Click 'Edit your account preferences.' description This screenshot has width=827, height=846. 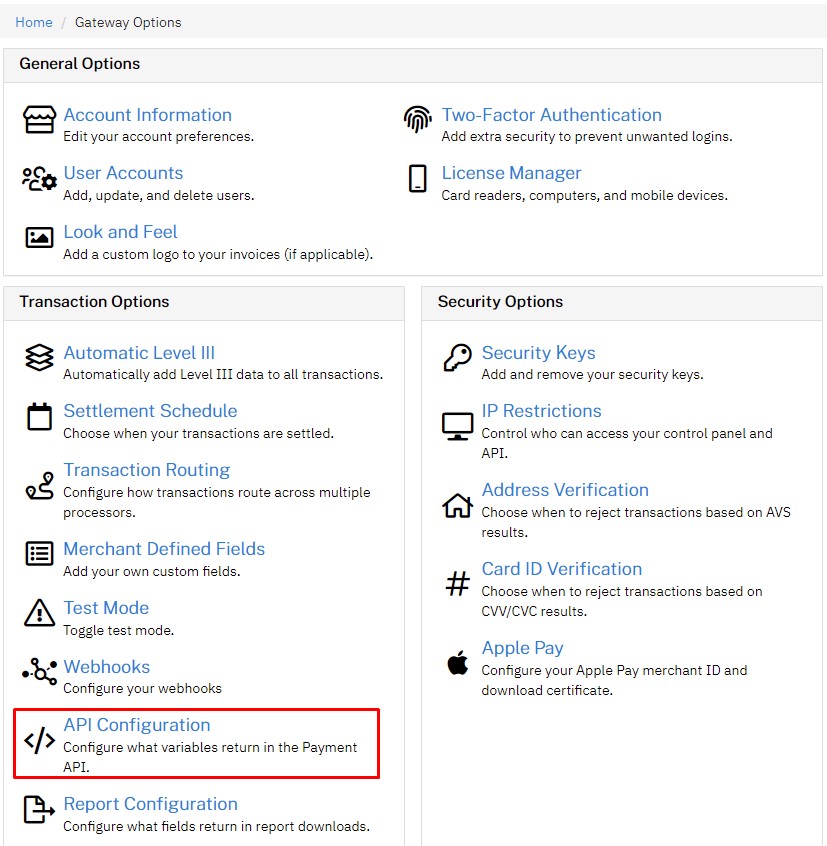(x=159, y=137)
